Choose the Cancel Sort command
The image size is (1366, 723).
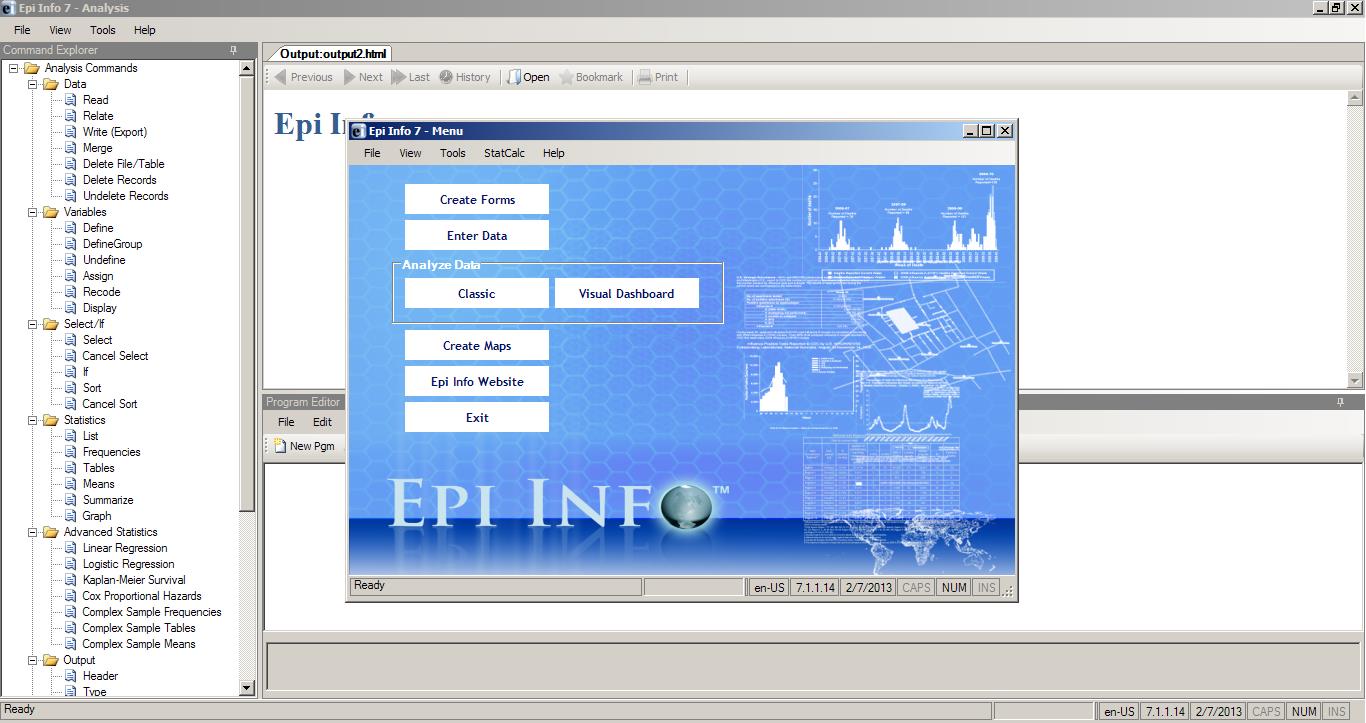pos(110,404)
